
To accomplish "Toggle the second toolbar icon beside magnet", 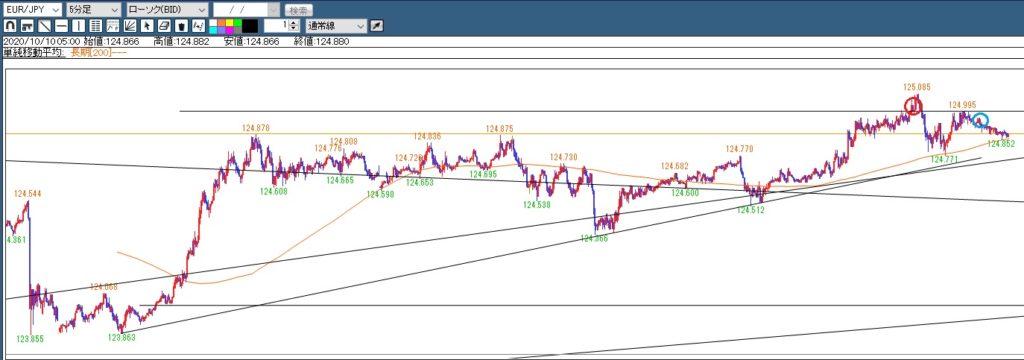I will tap(27, 25).
